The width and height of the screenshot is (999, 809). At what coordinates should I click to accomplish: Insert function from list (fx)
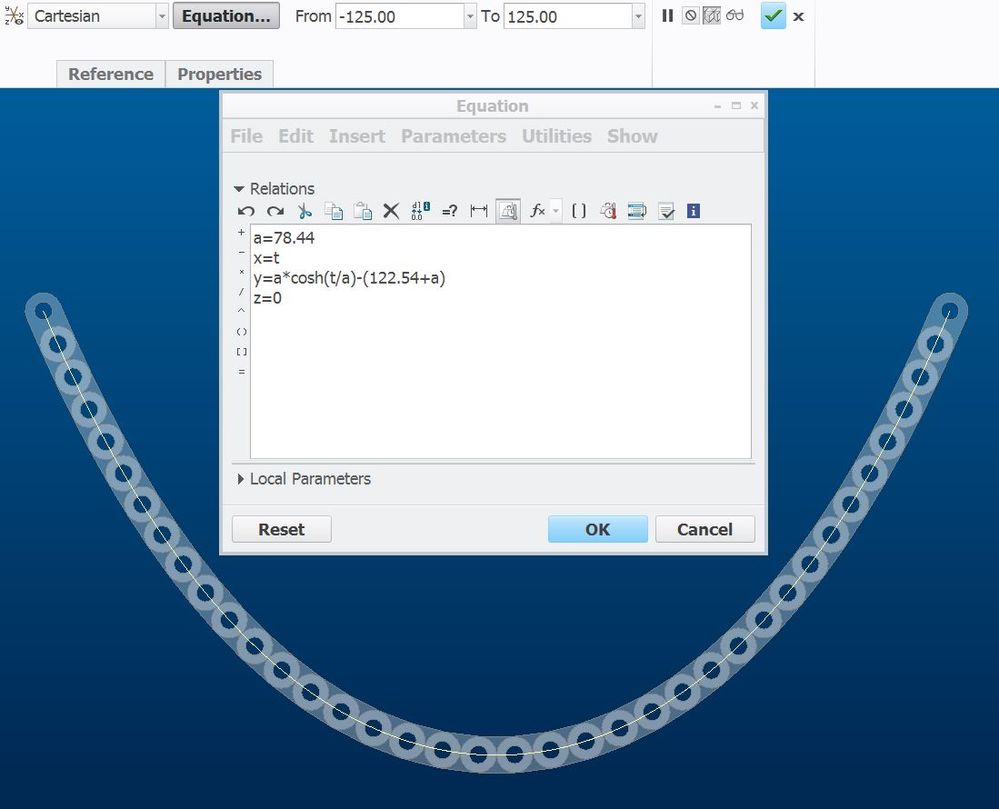coord(538,211)
